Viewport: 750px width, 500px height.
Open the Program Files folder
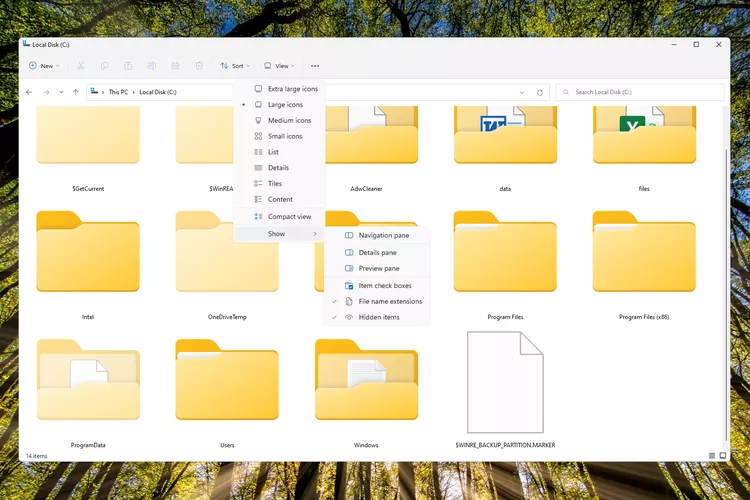[505, 265]
